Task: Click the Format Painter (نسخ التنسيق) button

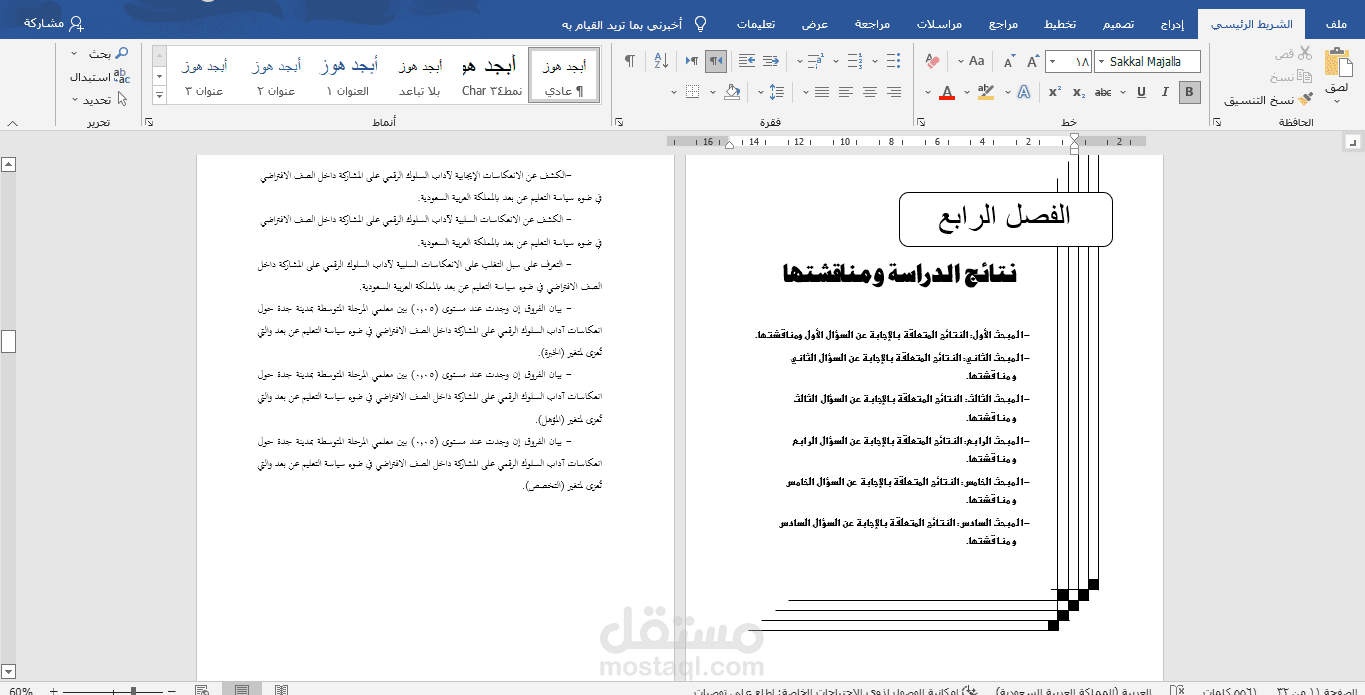Action: 1268,100
